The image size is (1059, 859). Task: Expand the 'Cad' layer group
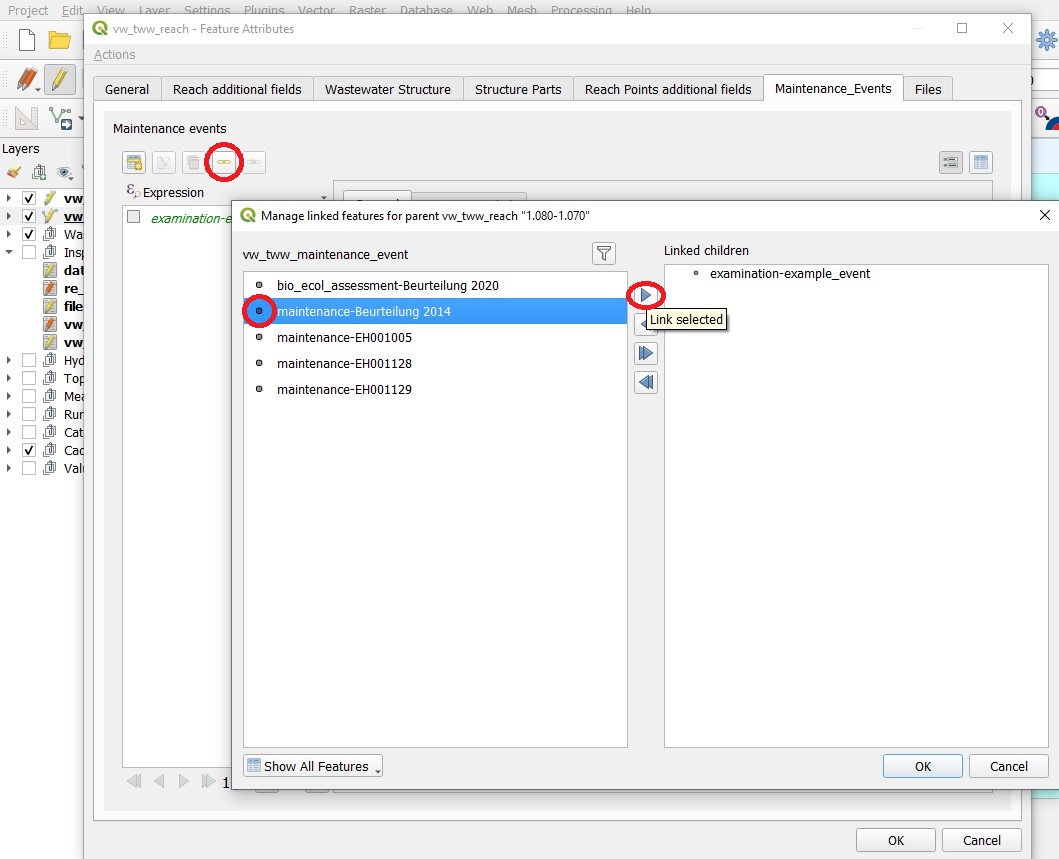pos(9,450)
